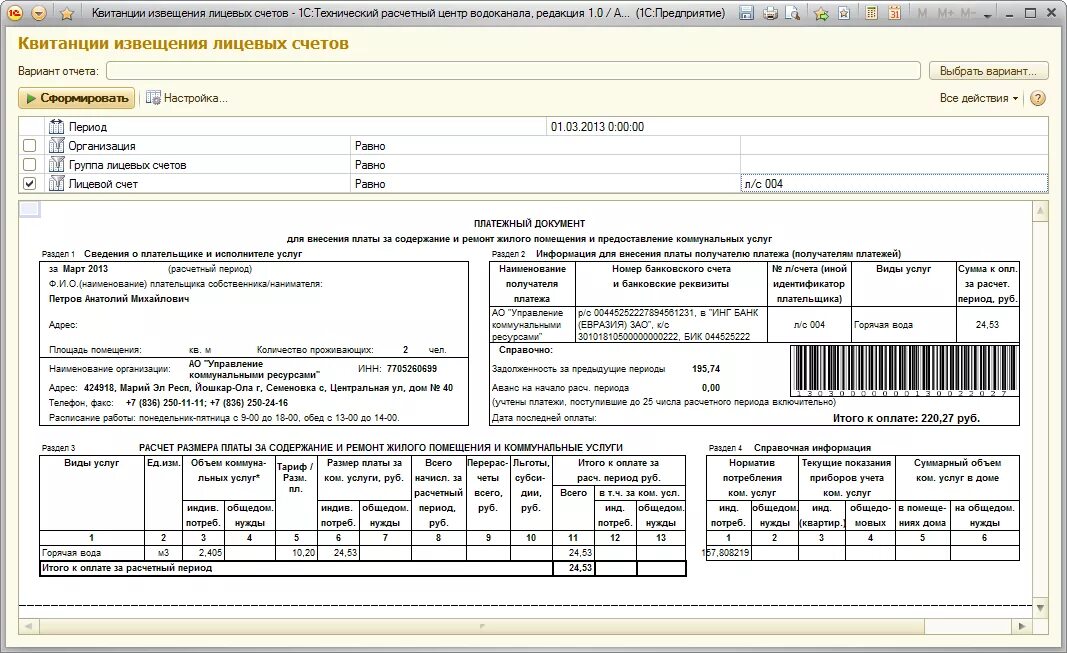1067x653 pixels.
Task: Click the Вариант отчета input field
Action: click(x=513, y=71)
